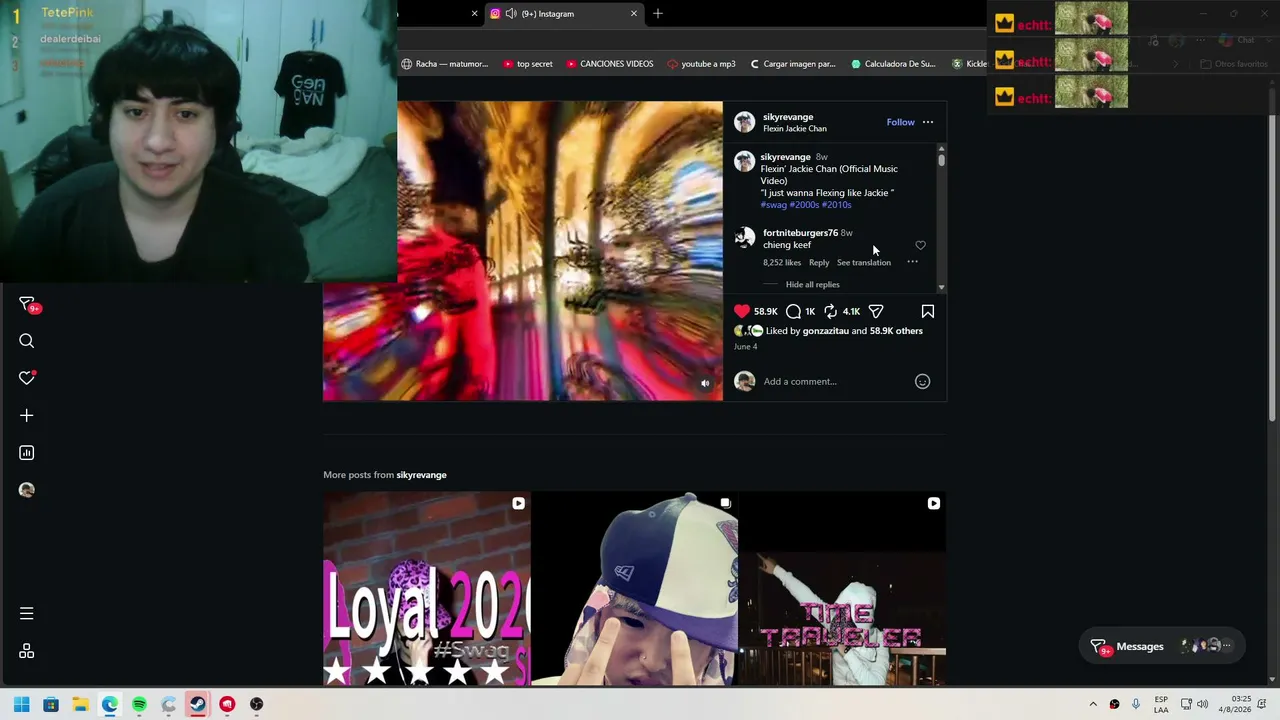Like the fortniteburgers76 comment

(x=920, y=245)
